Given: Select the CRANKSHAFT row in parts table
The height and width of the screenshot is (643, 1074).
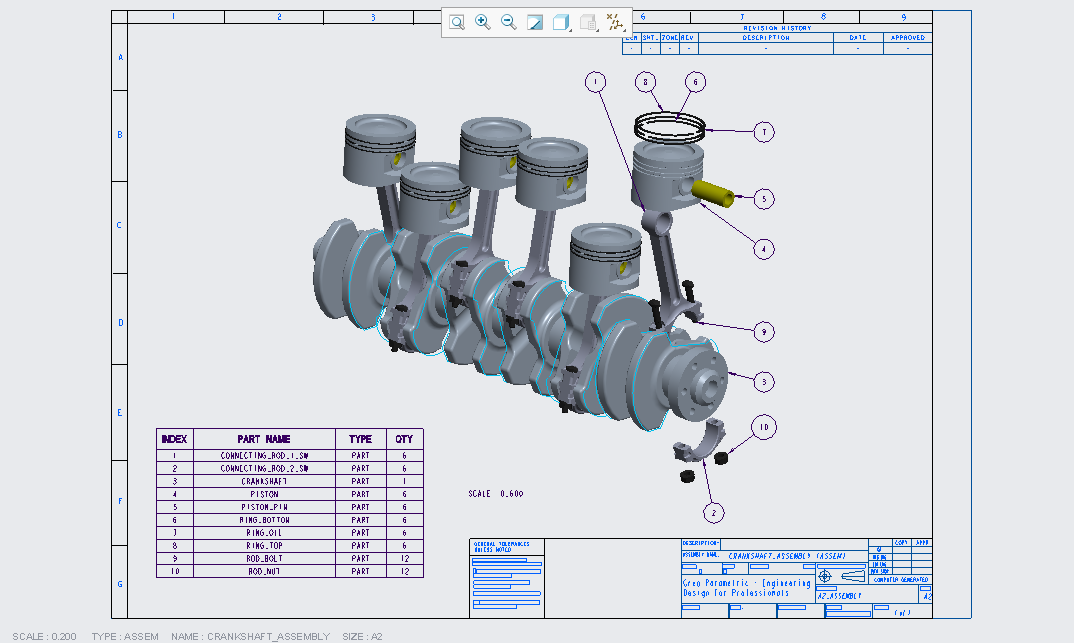Looking at the screenshot, I should click(x=264, y=481).
